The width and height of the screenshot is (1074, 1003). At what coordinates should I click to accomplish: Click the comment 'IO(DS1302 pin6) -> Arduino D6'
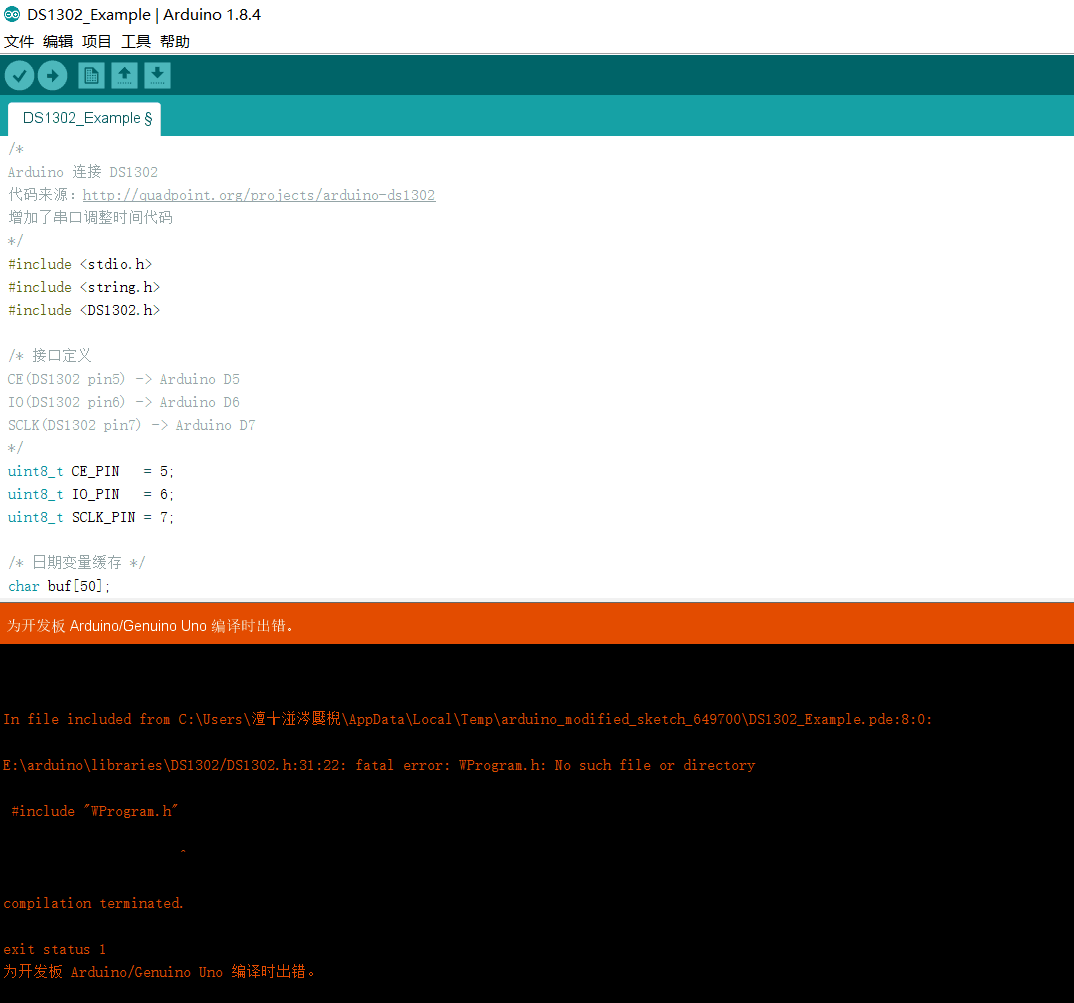pos(124,402)
